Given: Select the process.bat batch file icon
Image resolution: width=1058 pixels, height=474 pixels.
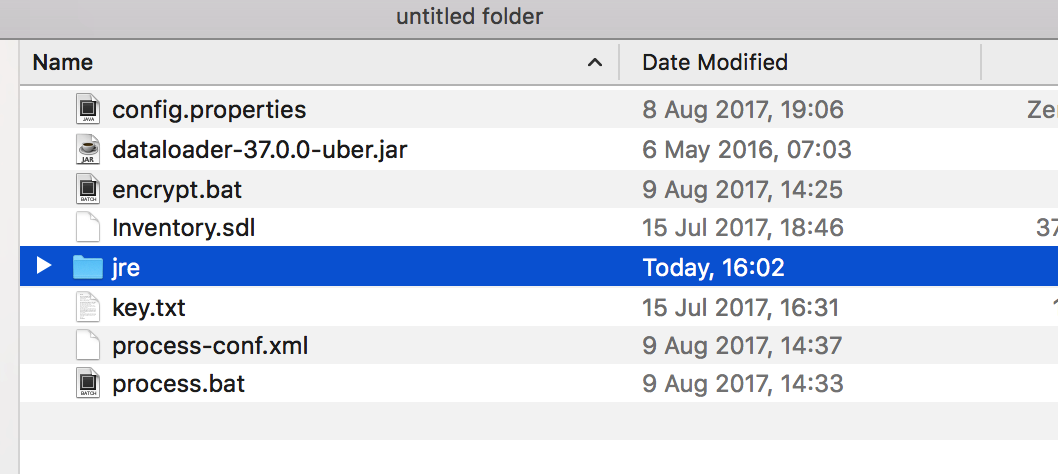Looking at the screenshot, I should pyautogui.click(x=88, y=384).
